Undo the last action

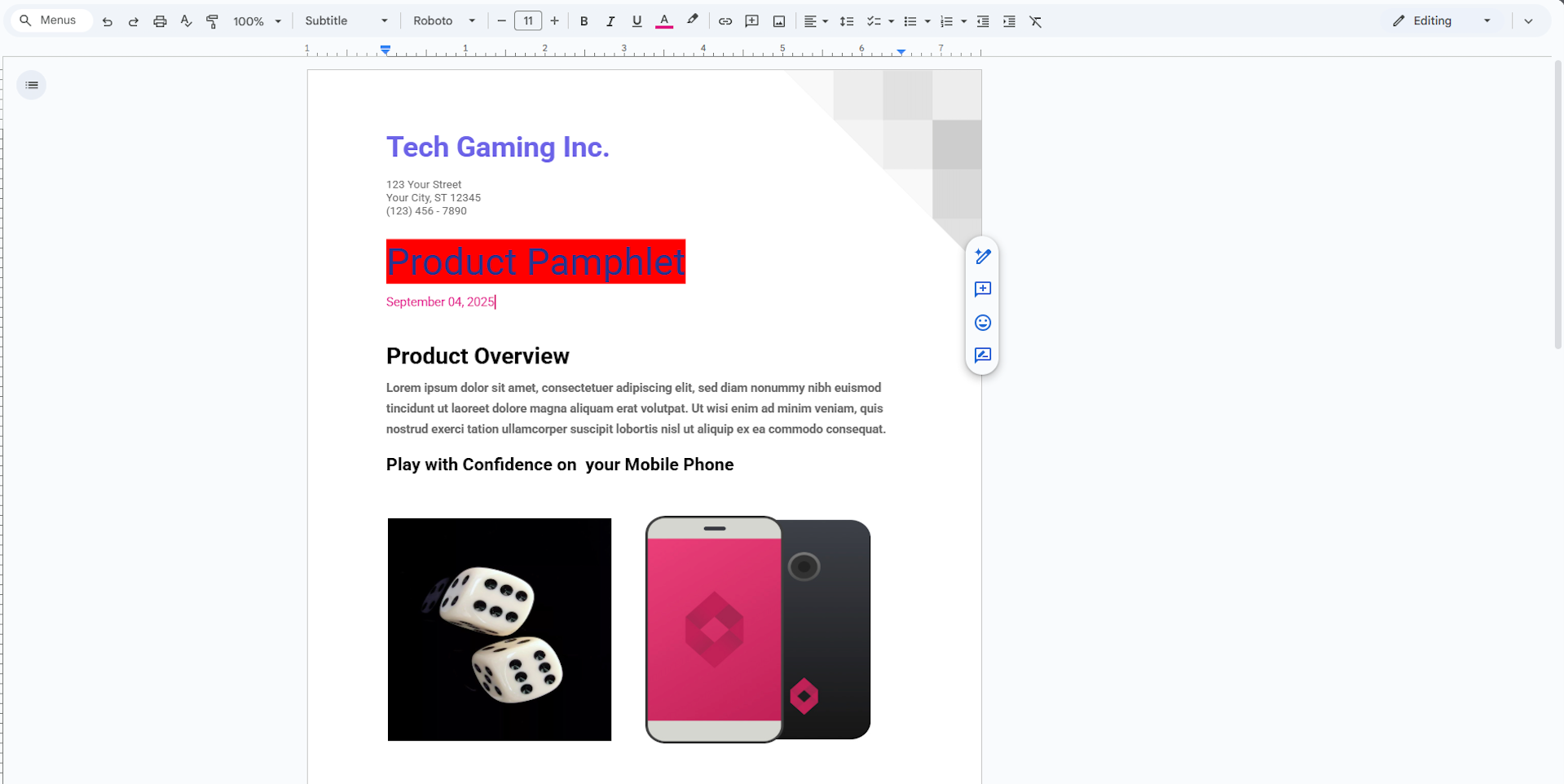[107, 21]
